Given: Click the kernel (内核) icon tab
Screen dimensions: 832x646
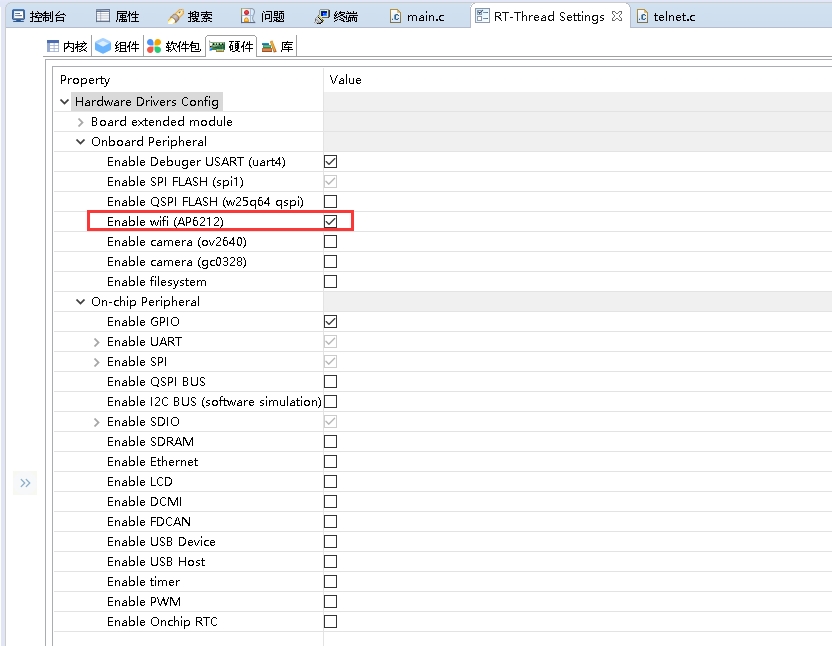Looking at the screenshot, I should click(x=54, y=46).
